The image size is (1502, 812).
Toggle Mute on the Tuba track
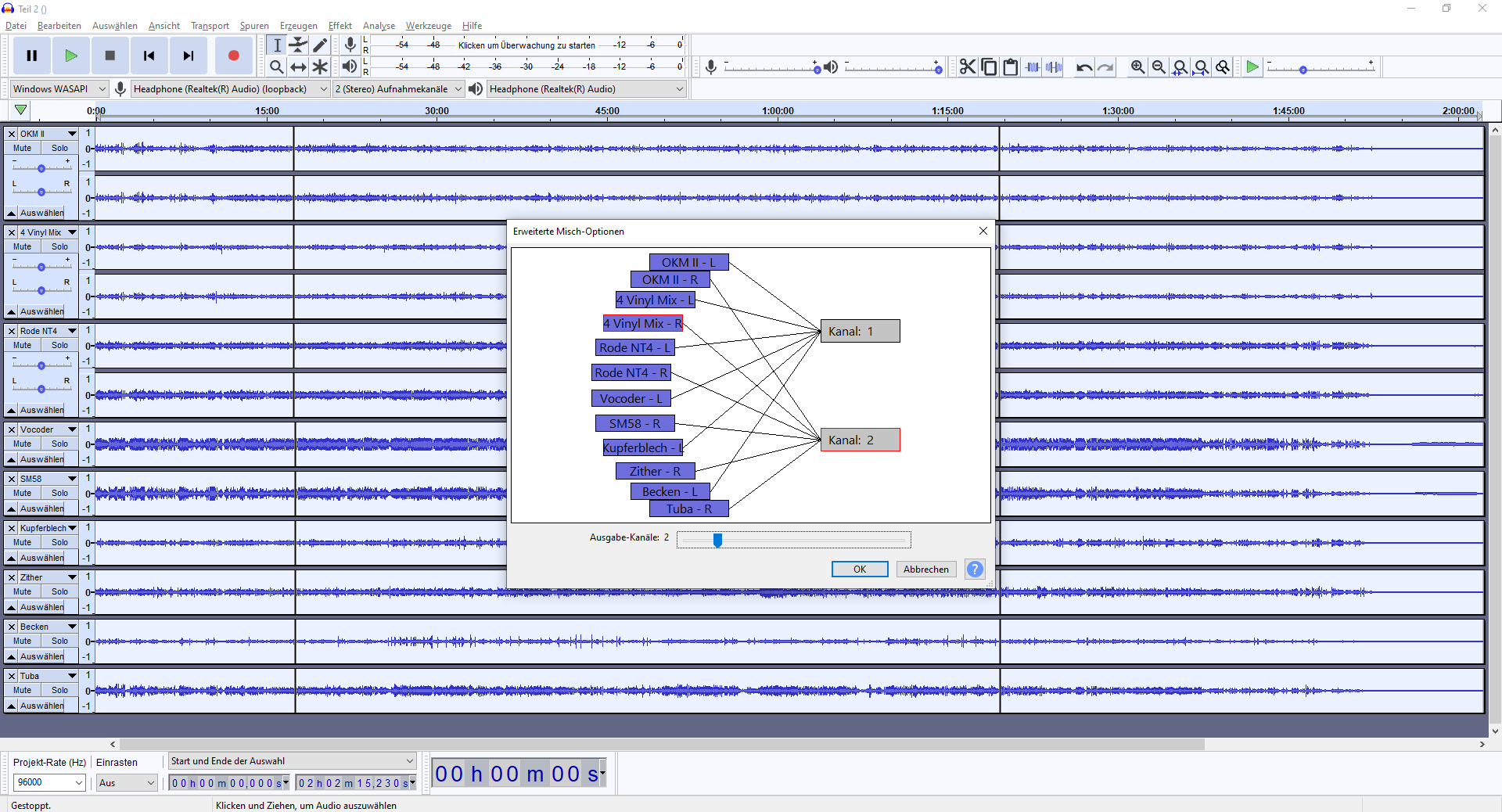(x=23, y=690)
